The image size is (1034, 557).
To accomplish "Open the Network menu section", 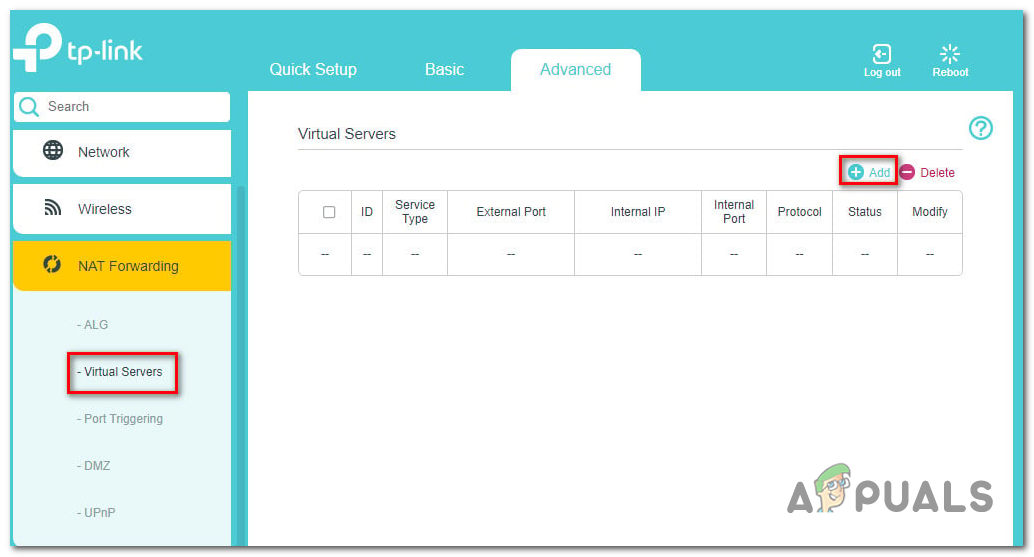I will (122, 152).
